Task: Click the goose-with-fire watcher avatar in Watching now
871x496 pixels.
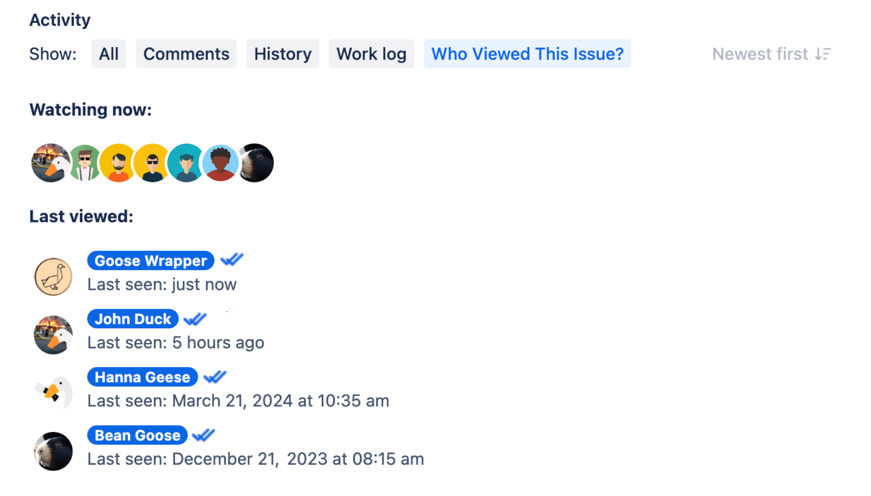Action: click(47, 163)
